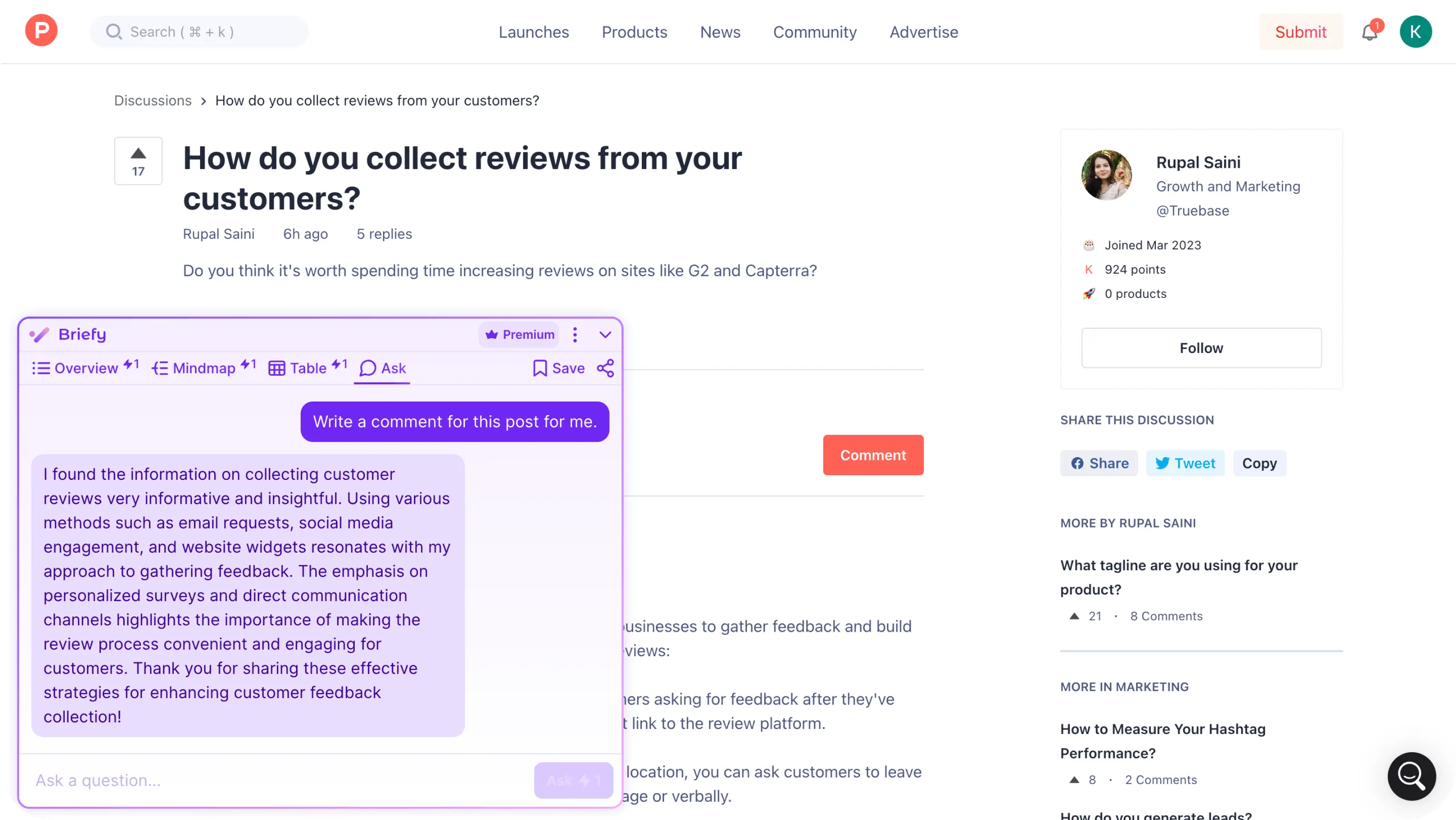
Task: Click the "6h ago" timestamp
Action: pos(305,234)
